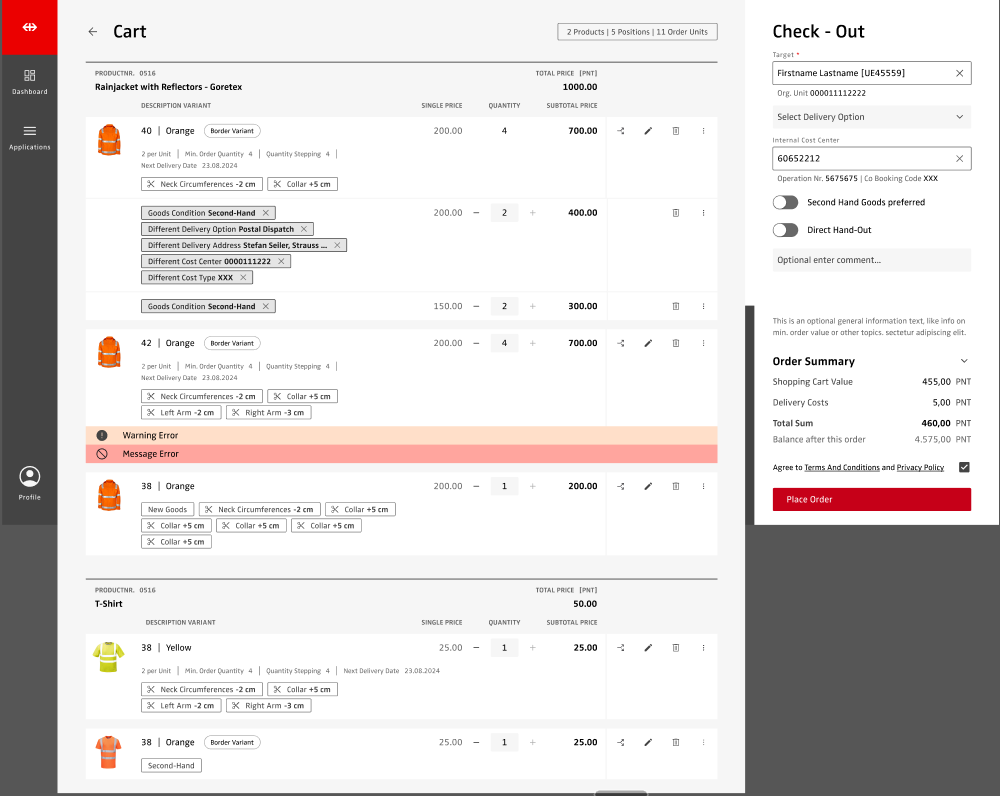Open Applications in the sidebar
1000x796 pixels.
pyautogui.click(x=29, y=137)
